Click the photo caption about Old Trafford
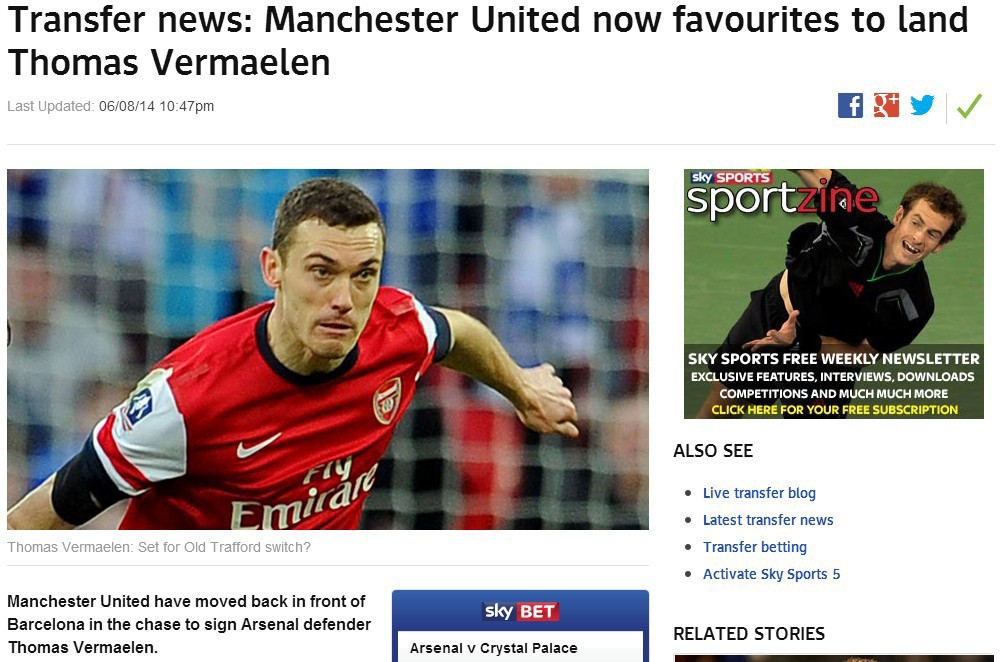This screenshot has height=662, width=1003. pyautogui.click(x=159, y=548)
